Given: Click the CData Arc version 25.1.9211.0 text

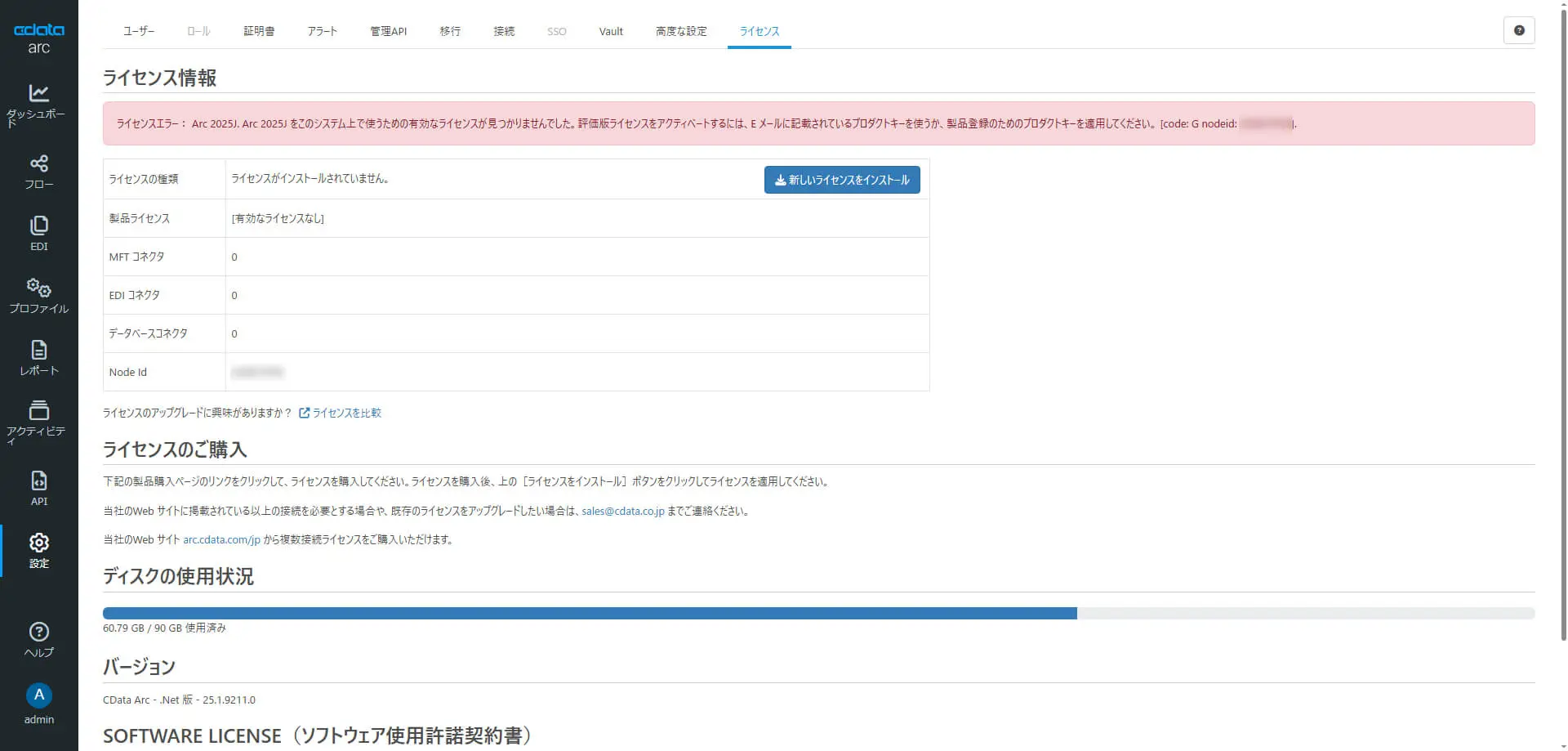Looking at the screenshot, I should [x=179, y=700].
